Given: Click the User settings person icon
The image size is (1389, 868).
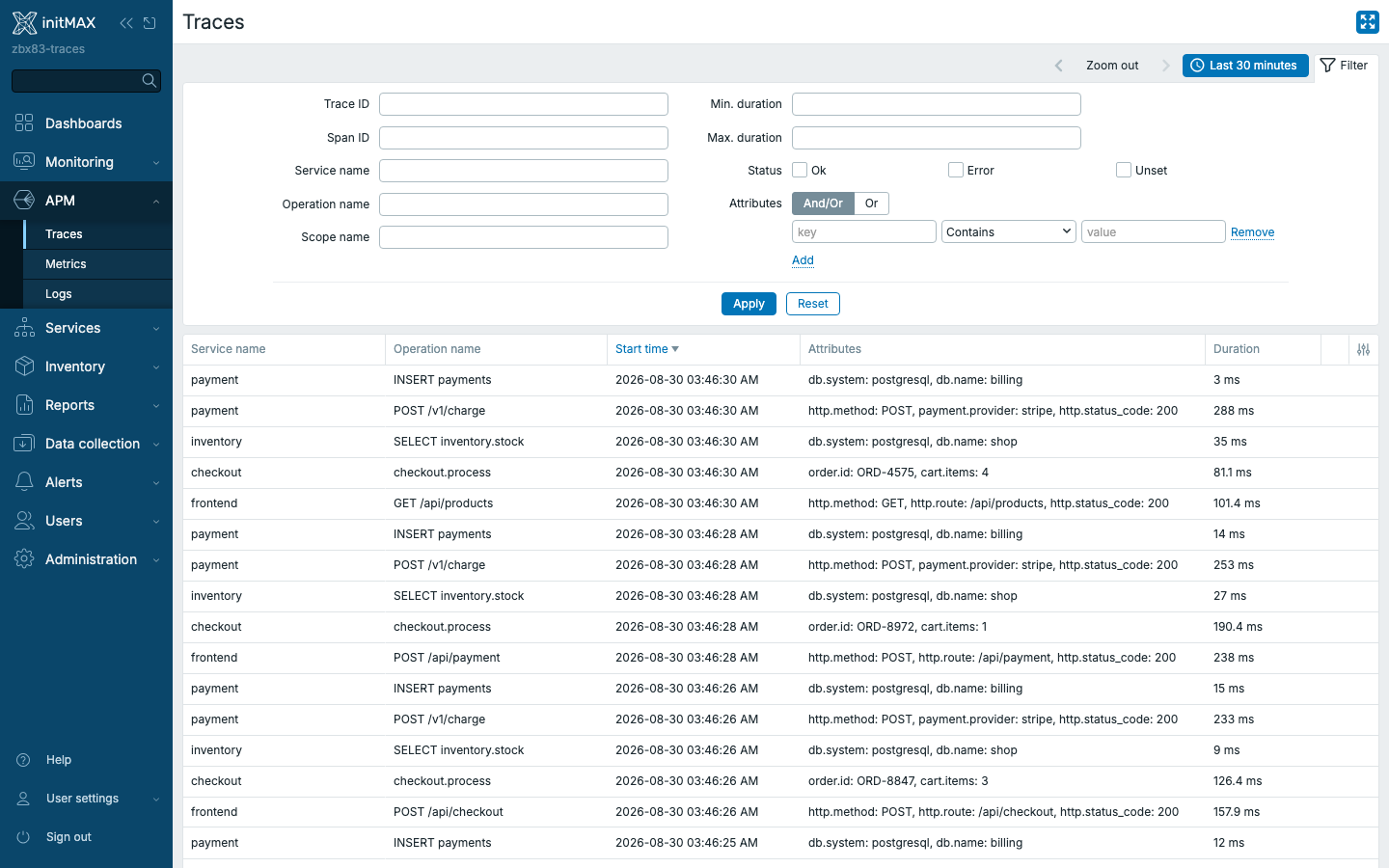Looking at the screenshot, I should point(23,799).
